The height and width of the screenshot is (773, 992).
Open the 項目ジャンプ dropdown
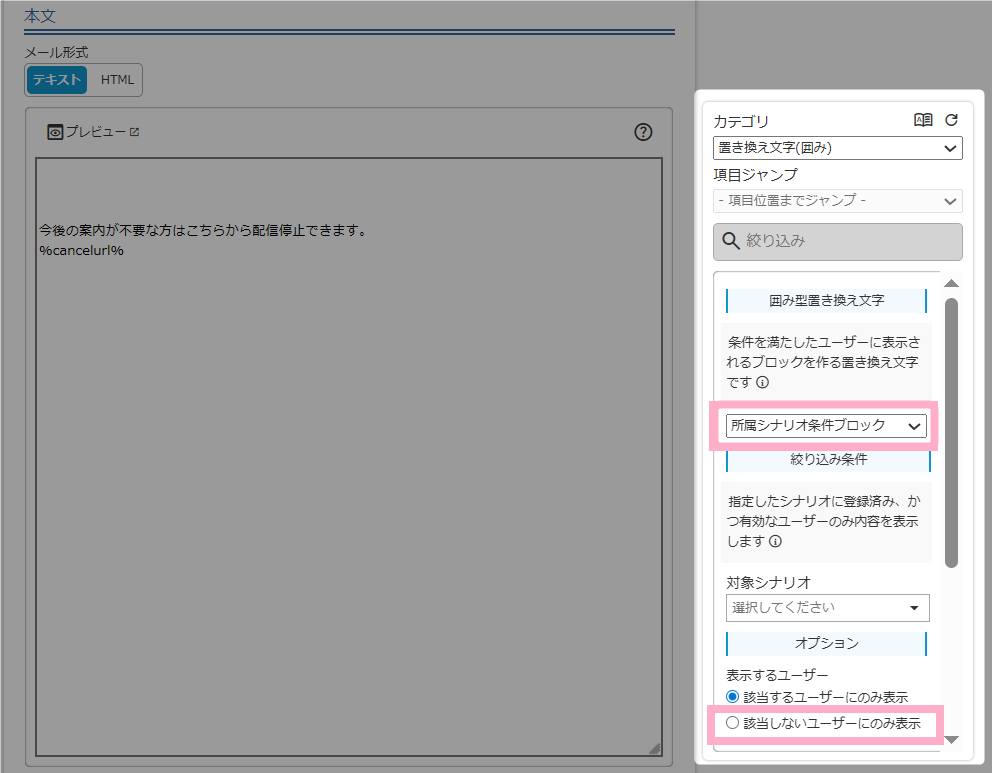click(837, 200)
